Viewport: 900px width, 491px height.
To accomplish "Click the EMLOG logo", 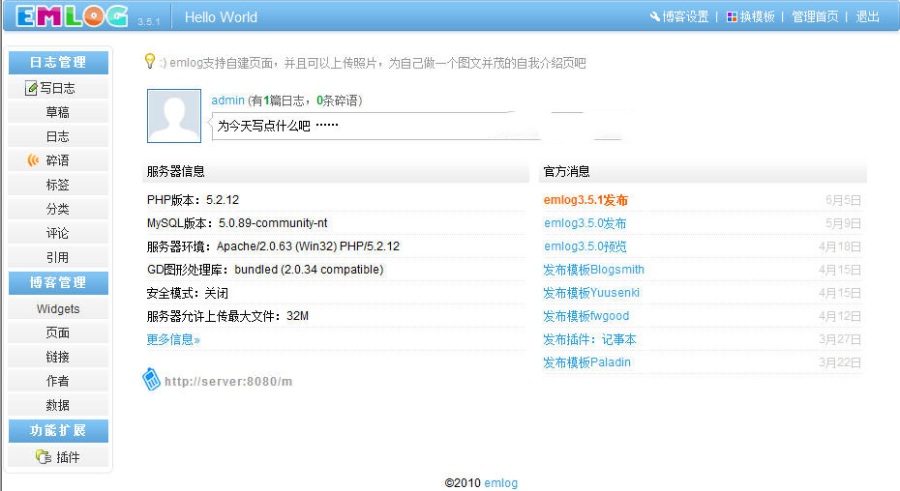I will 72,16.
